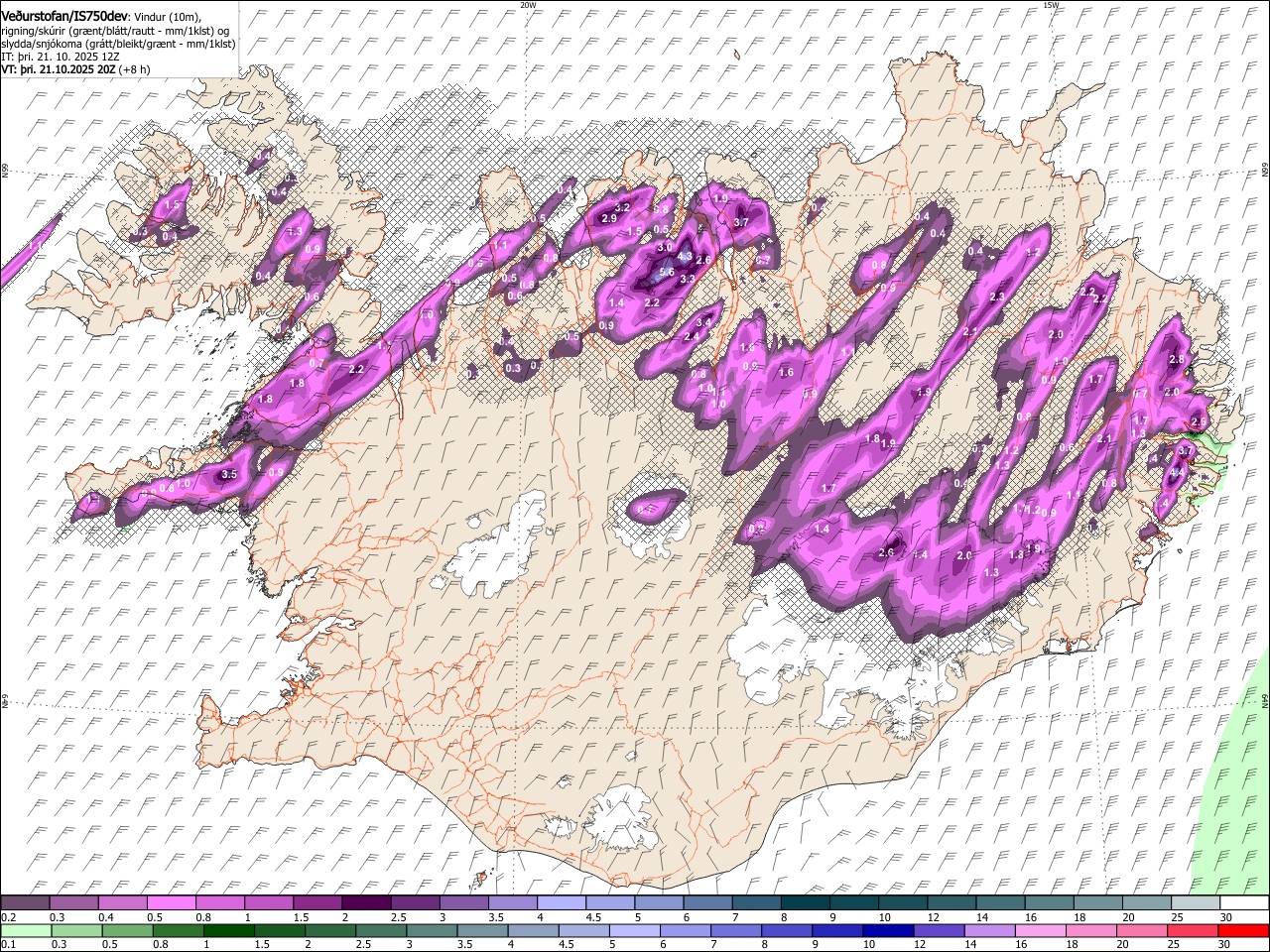Image resolution: width=1270 pixels, height=952 pixels.
Task: Click the 2.3 precipitation value on map
Action: pos(997,297)
